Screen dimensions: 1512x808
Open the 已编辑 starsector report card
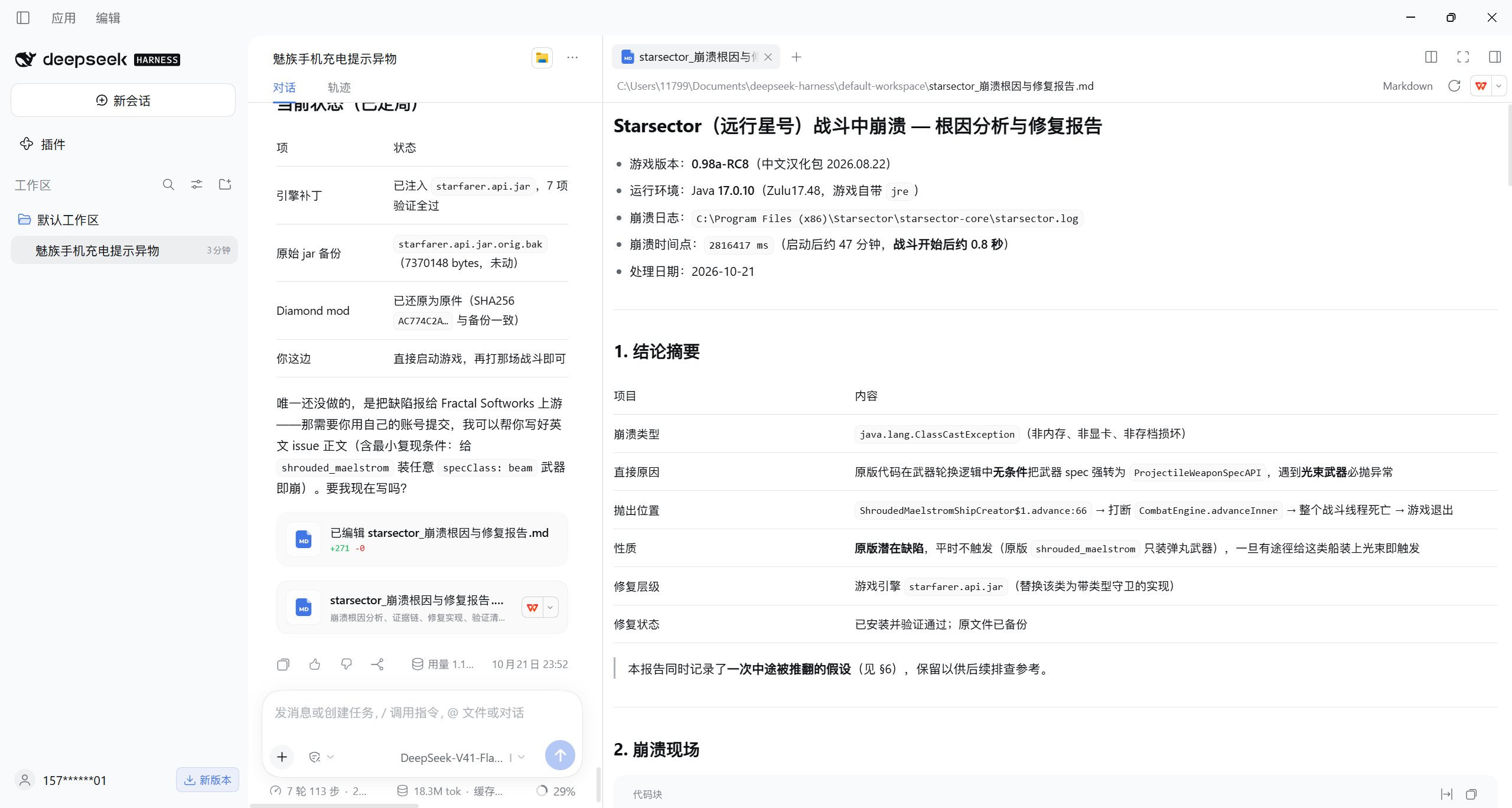(422, 539)
